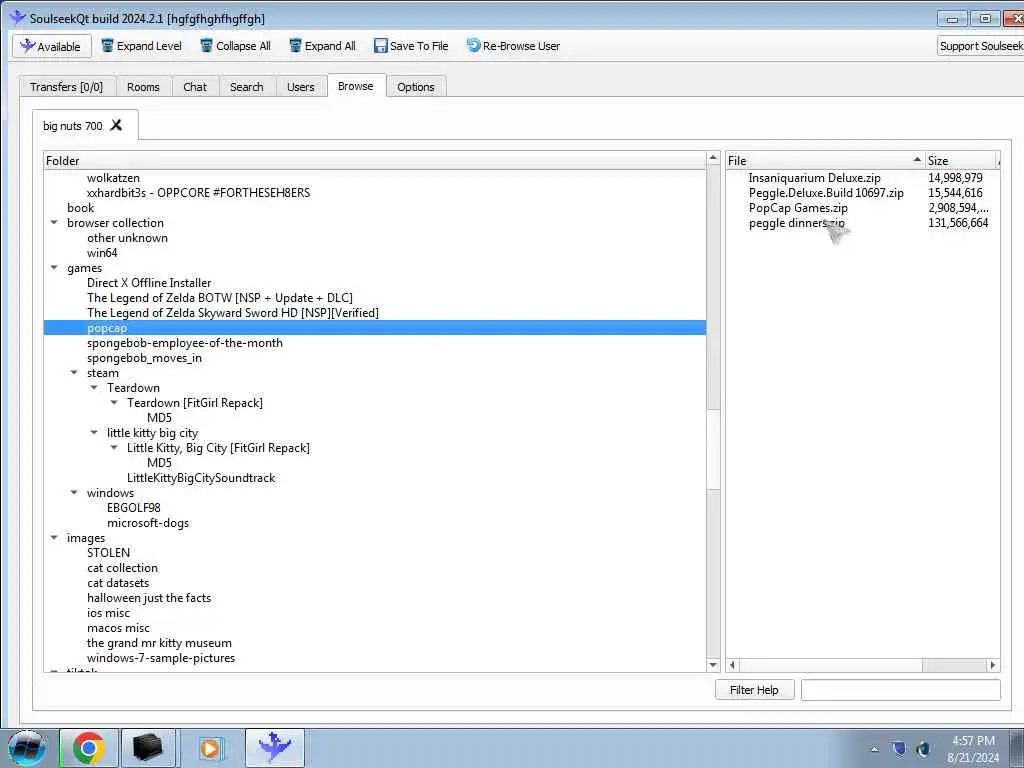1024x768 pixels.
Task: Show hidden system tray icons
Action: pyautogui.click(x=874, y=749)
